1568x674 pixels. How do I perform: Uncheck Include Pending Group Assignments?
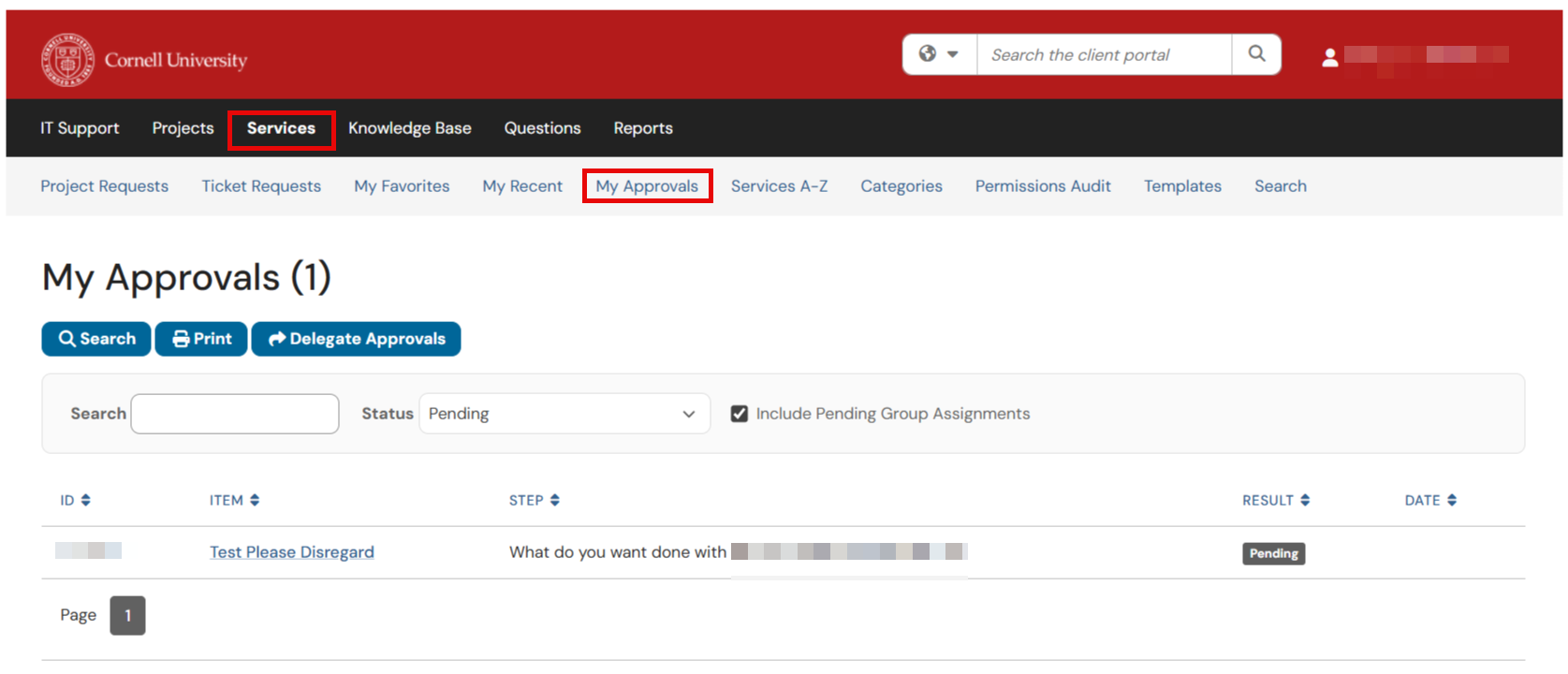click(x=740, y=414)
